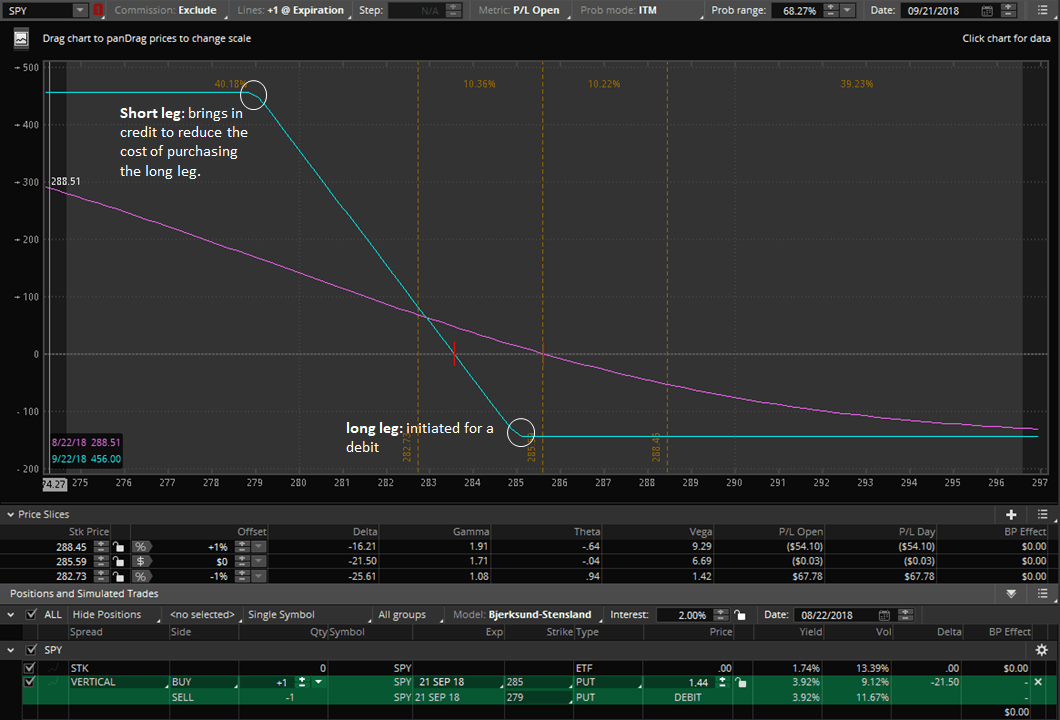Click the chart image icon above the graph

pos(21,39)
